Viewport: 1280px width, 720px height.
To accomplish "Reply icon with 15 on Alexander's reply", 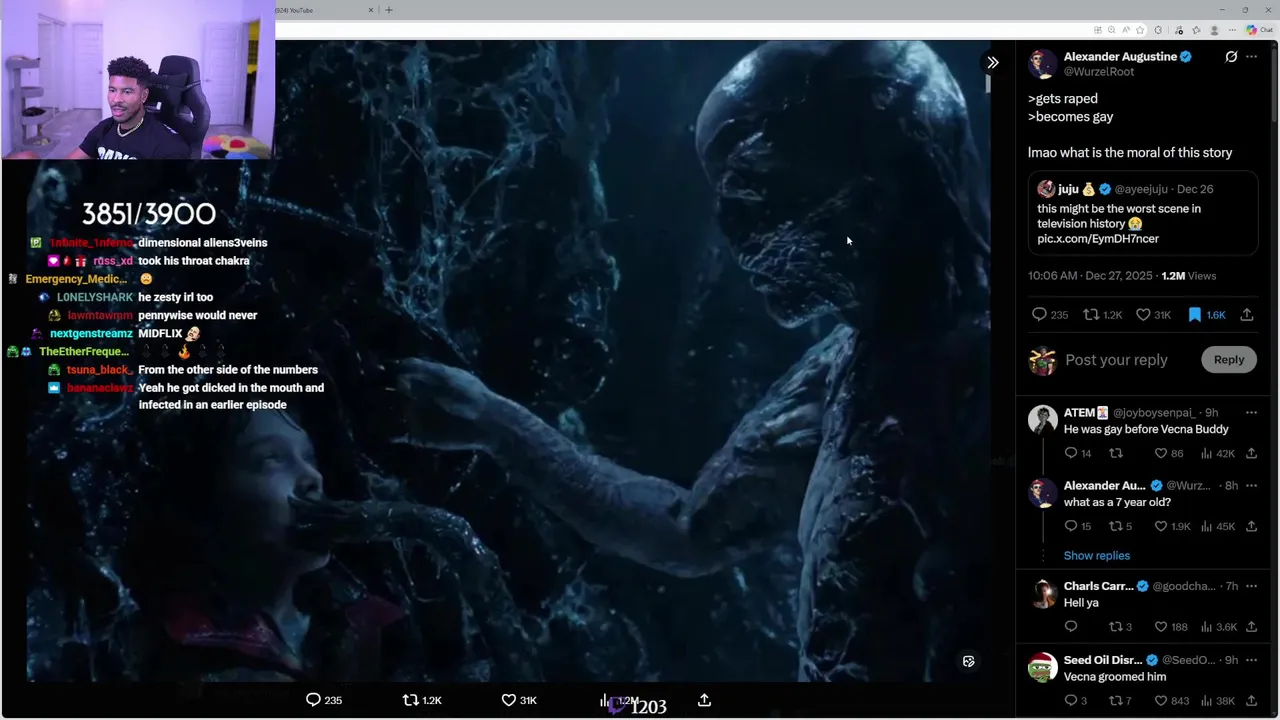I will coord(1078,526).
